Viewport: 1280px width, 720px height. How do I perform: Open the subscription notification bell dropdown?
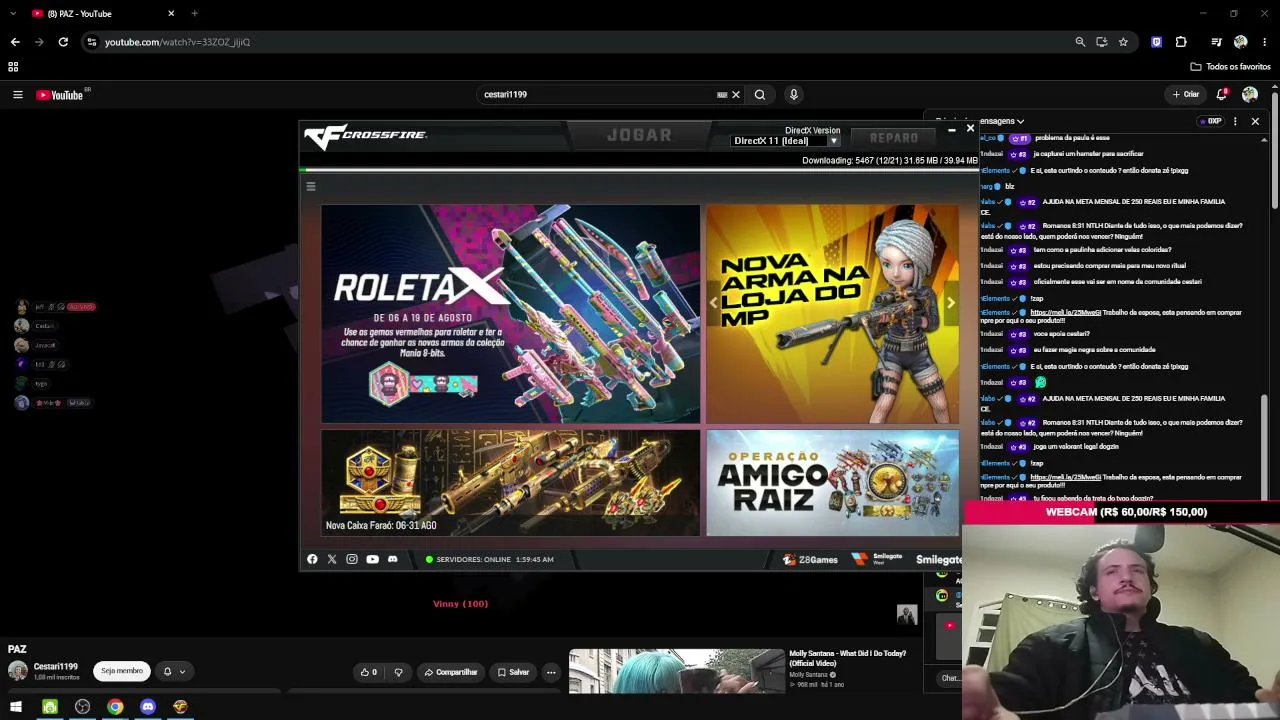coord(173,672)
